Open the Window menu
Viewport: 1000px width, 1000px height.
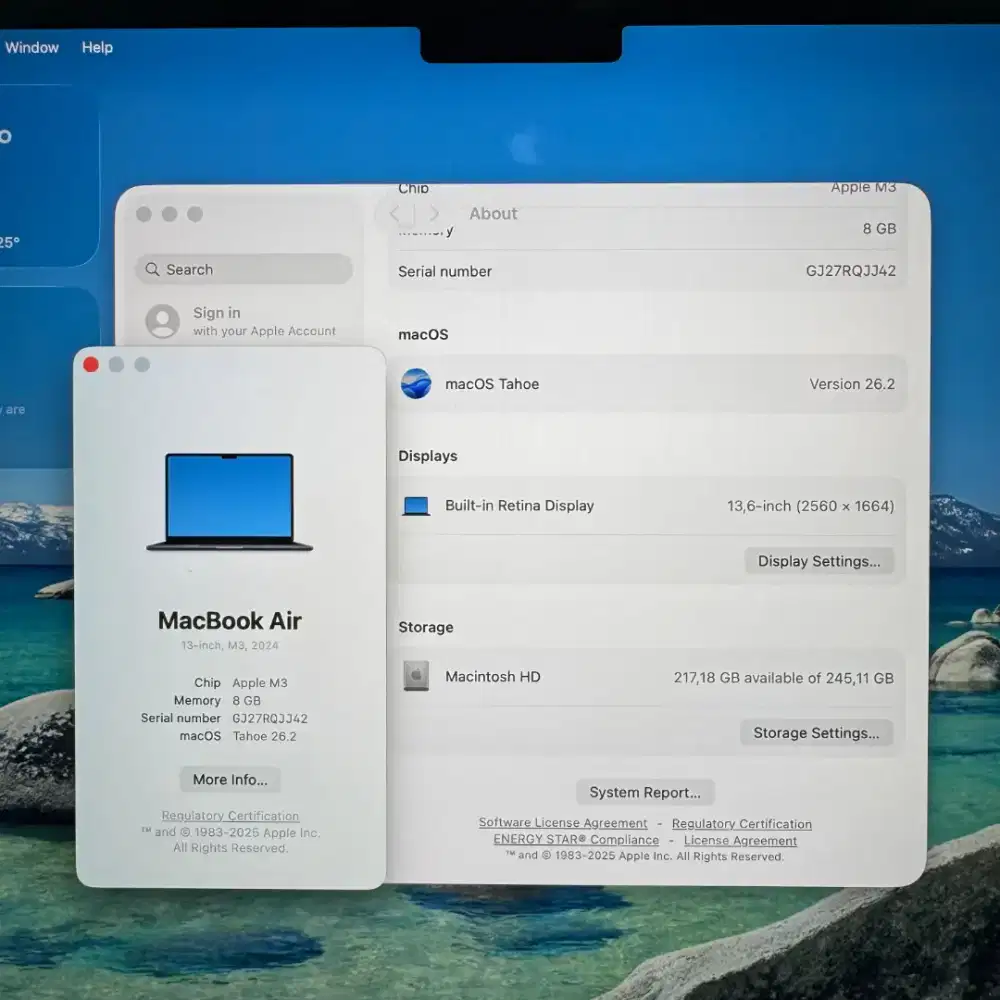coord(33,47)
